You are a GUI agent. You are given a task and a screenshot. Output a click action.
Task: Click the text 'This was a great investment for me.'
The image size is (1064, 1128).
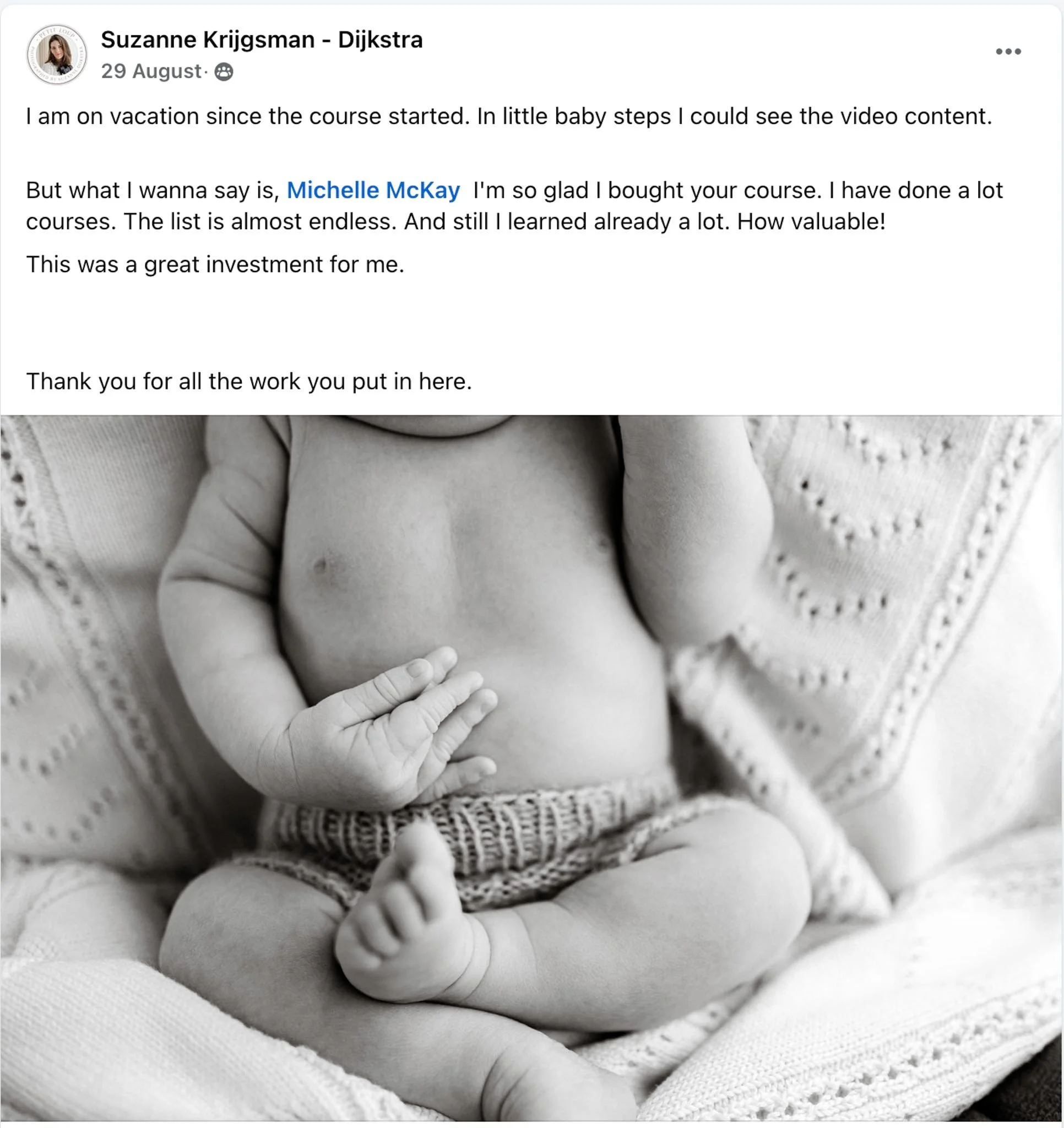[x=215, y=265]
